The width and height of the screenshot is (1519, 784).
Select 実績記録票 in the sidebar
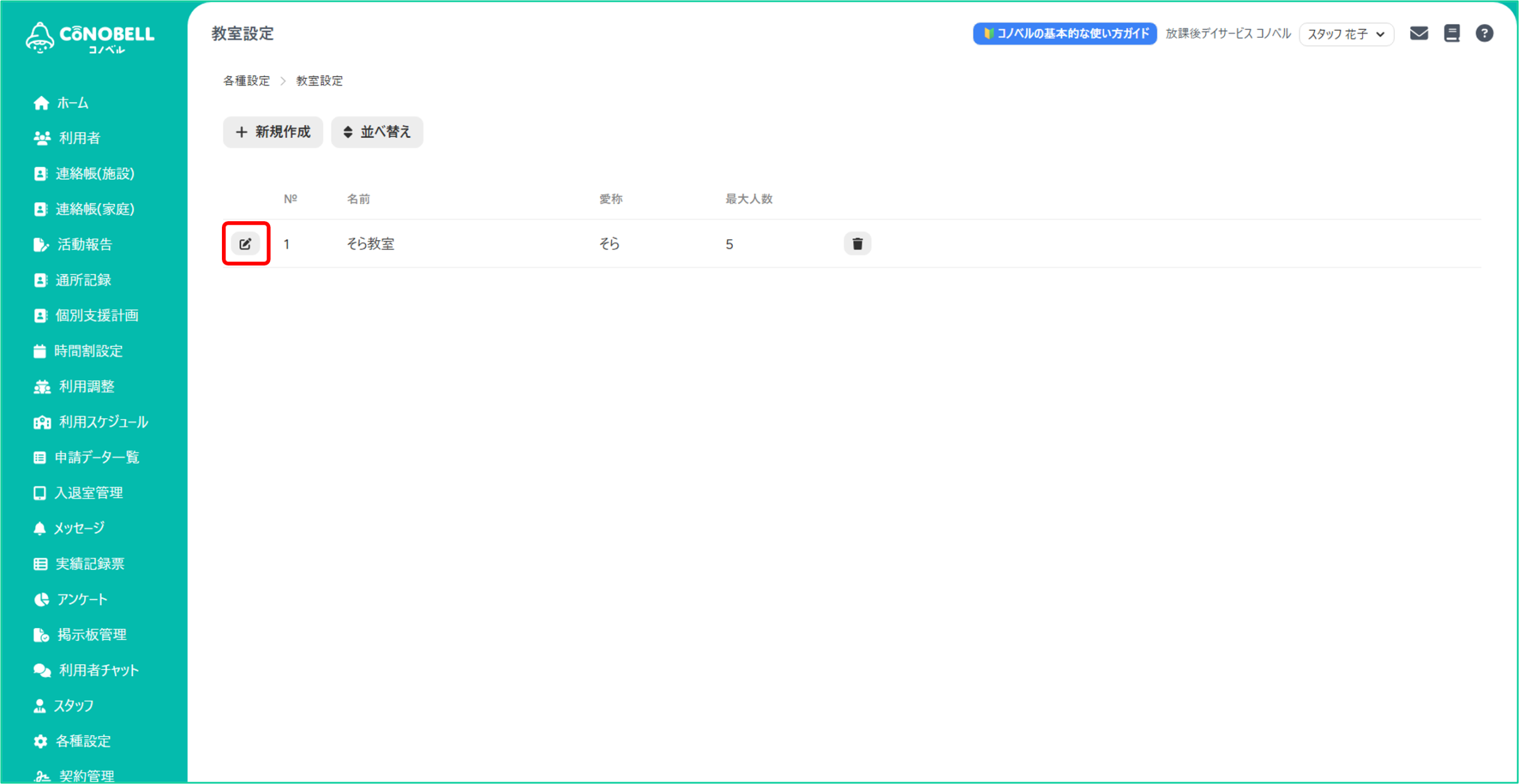[x=90, y=564]
